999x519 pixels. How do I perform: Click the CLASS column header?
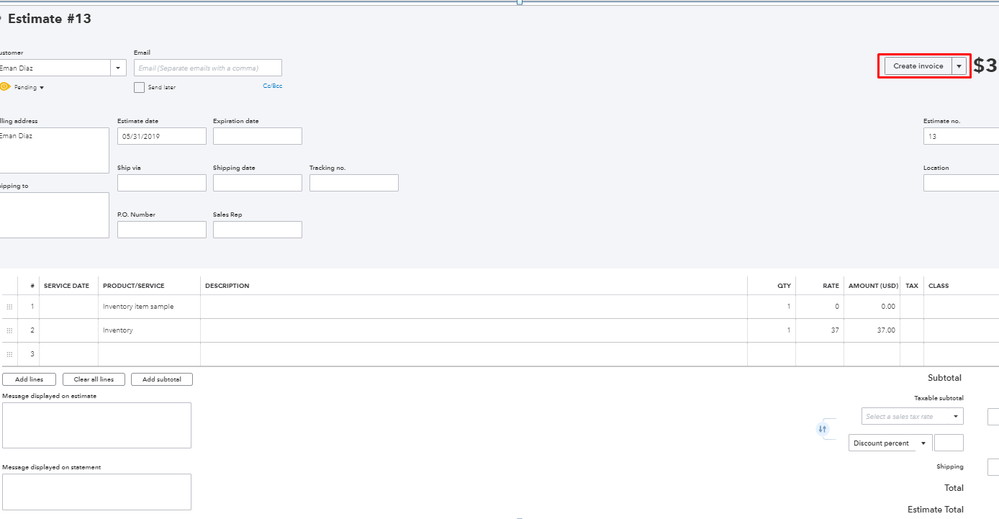(x=938, y=286)
